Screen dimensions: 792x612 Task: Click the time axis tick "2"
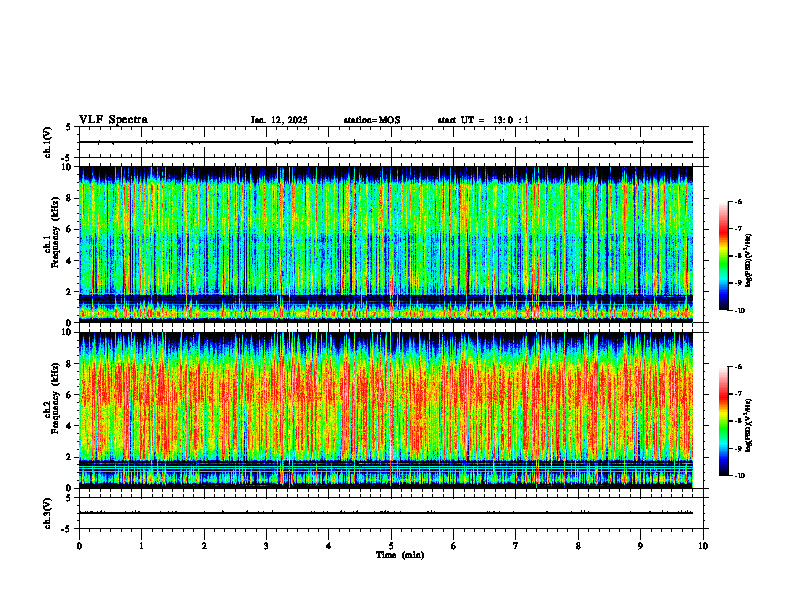[204, 546]
